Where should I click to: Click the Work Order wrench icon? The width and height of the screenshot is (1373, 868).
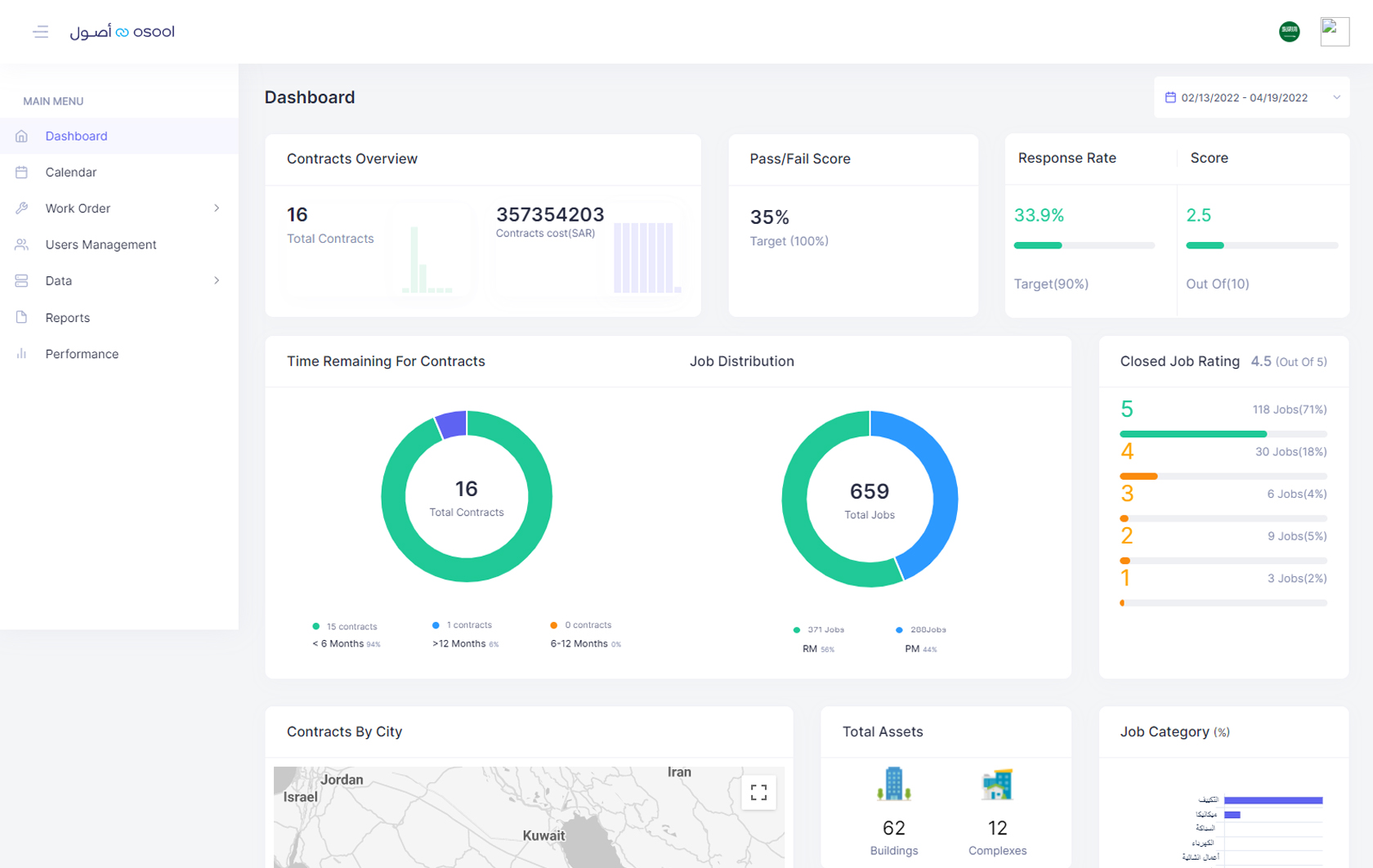coord(22,208)
